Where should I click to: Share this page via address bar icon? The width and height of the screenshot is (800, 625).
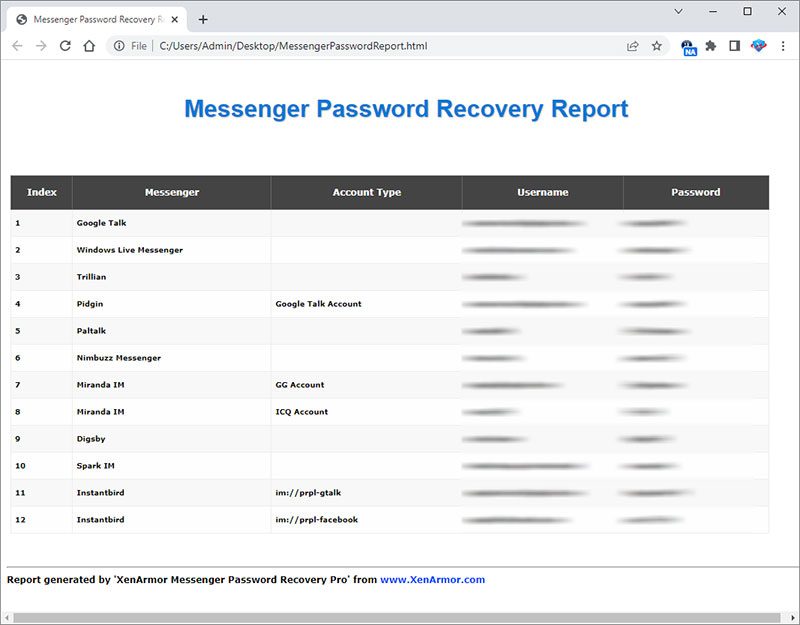point(633,46)
